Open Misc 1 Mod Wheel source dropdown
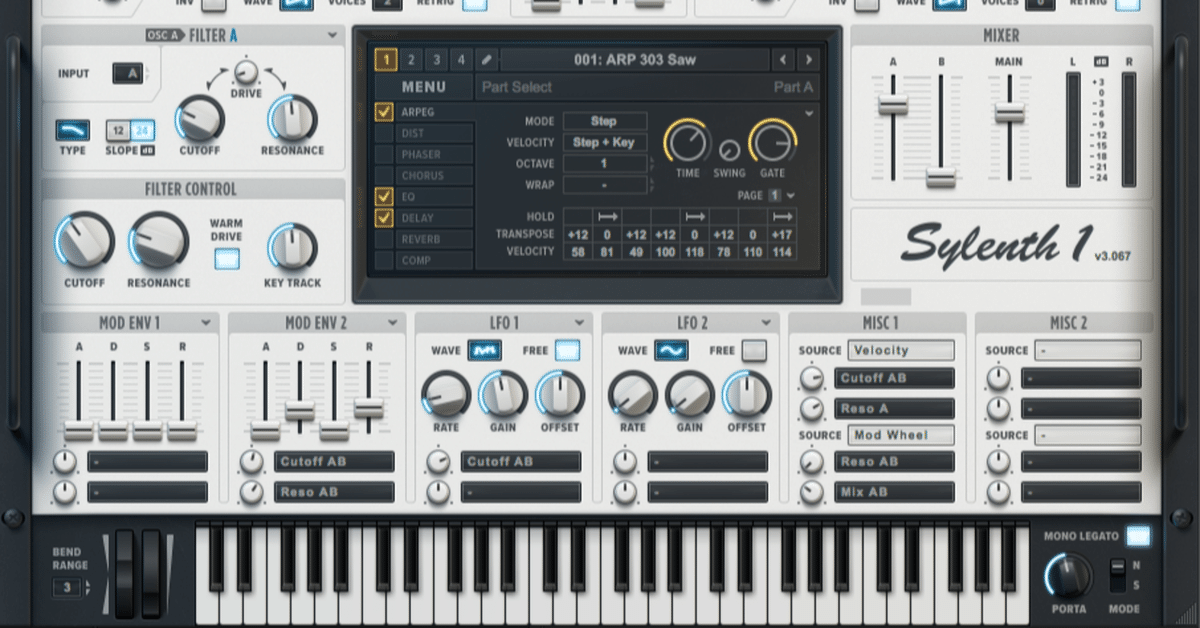 click(x=901, y=435)
